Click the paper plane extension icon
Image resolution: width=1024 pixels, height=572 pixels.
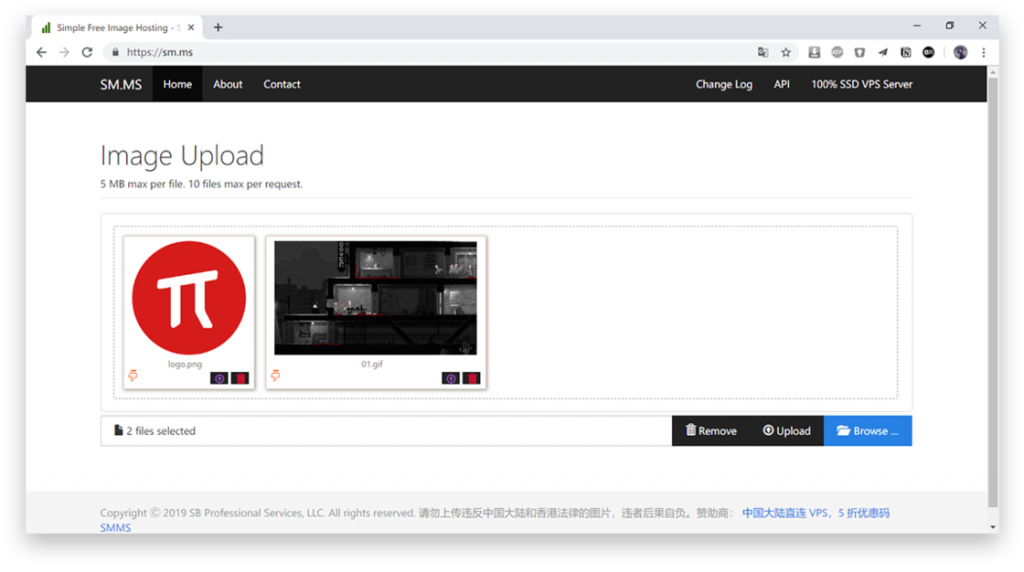(x=883, y=52)
